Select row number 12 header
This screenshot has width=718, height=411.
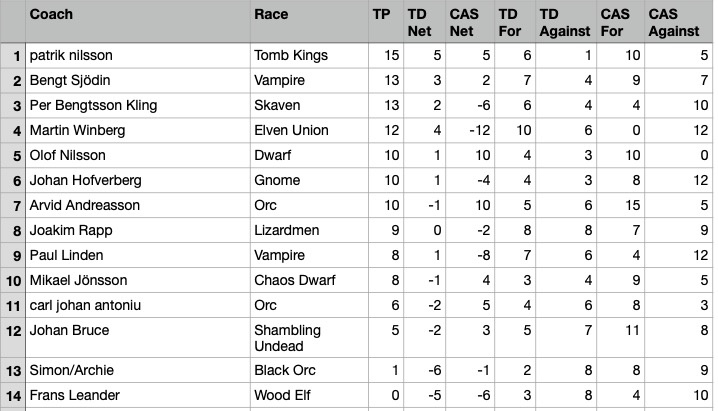pyautogui.click(x=12, y=338)
